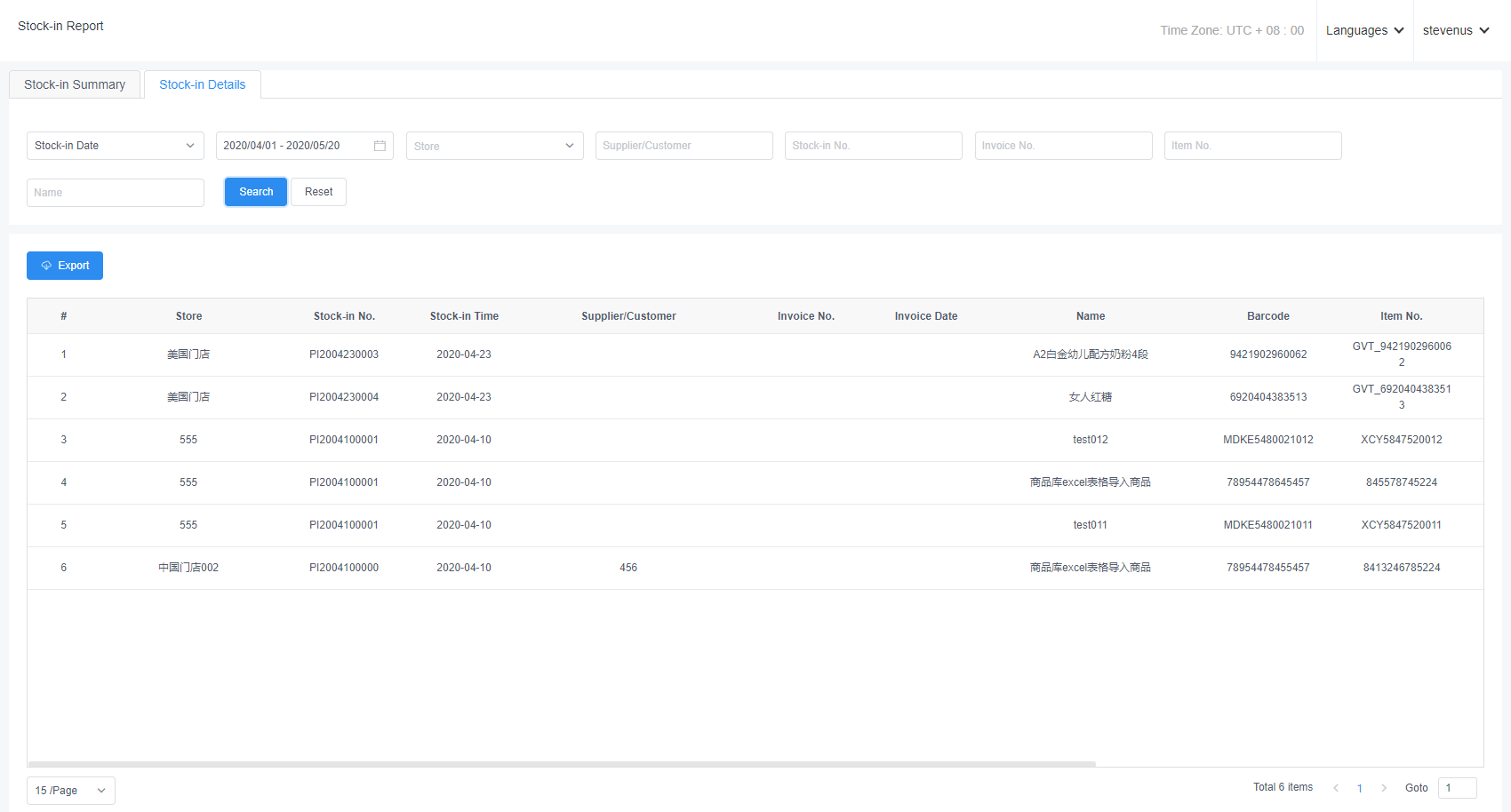Viewport: 1511px width, 812px height.
Task: Open the Store selection dropdown
Action: (x=494, y=146)
